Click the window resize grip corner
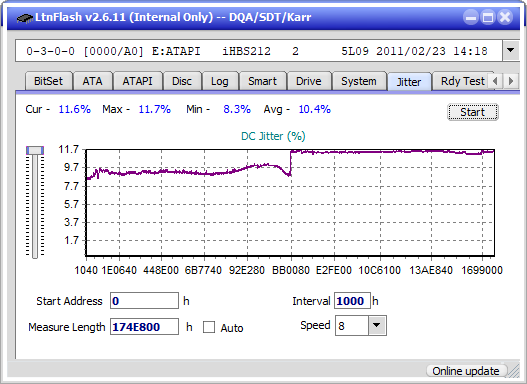 coord(514,371)
